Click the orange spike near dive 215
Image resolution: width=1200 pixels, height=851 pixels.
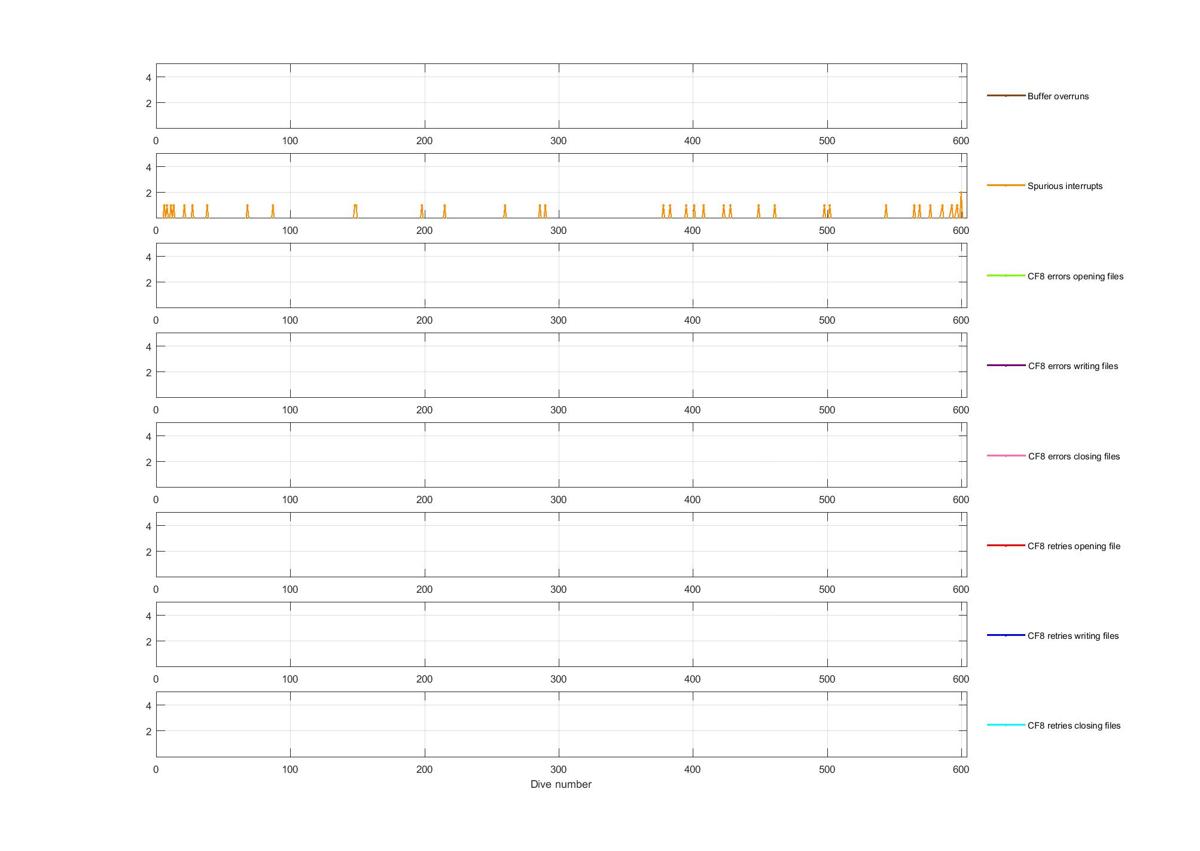pyautogui.click(x=444, y=211)
